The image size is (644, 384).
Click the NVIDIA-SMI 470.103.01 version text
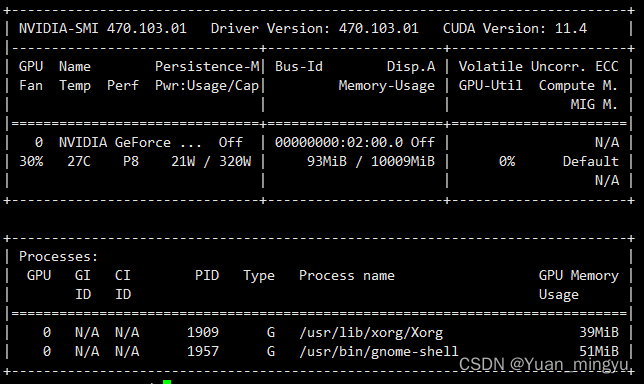click(x=103, y=28)
